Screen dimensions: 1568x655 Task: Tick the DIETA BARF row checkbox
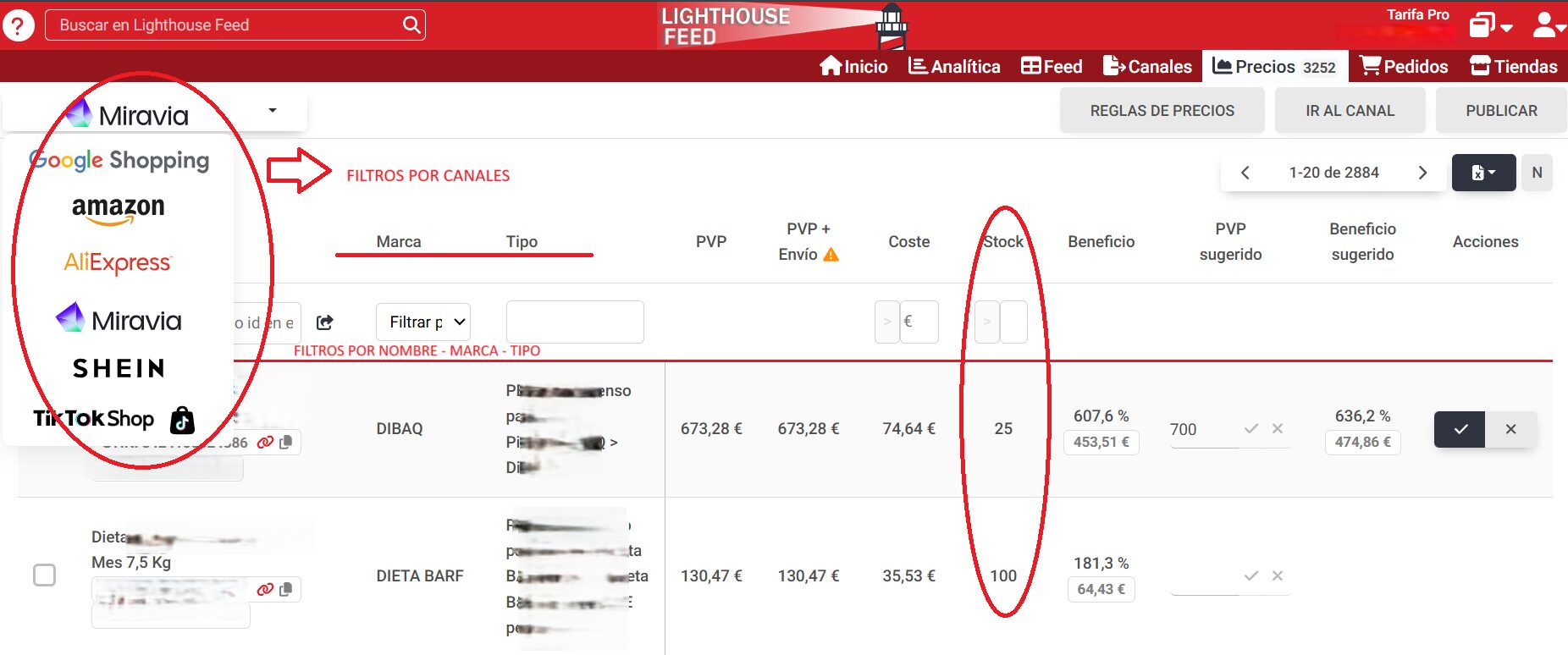44,575
